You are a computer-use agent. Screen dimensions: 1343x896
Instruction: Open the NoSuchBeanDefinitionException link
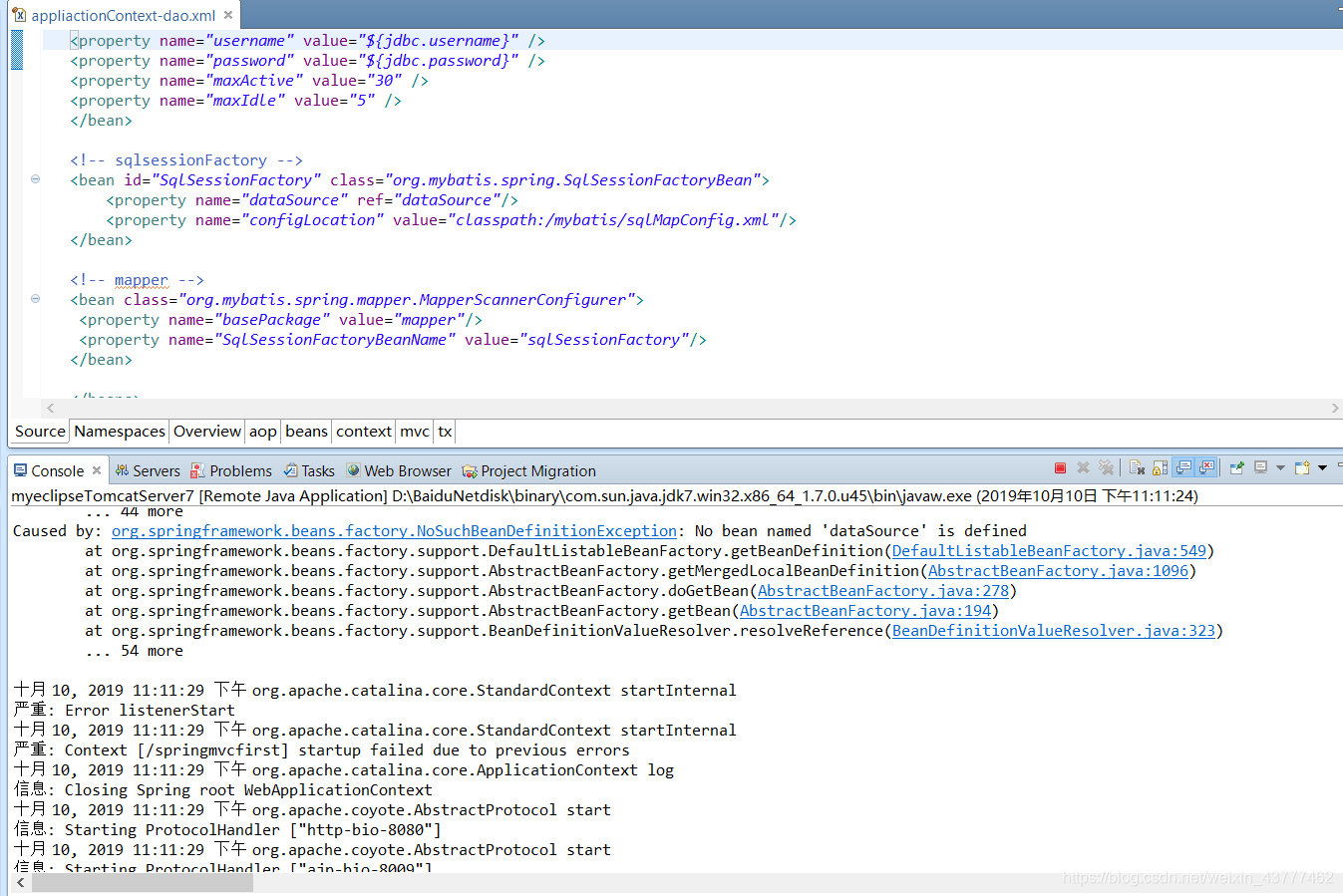(x=394, y=531)
